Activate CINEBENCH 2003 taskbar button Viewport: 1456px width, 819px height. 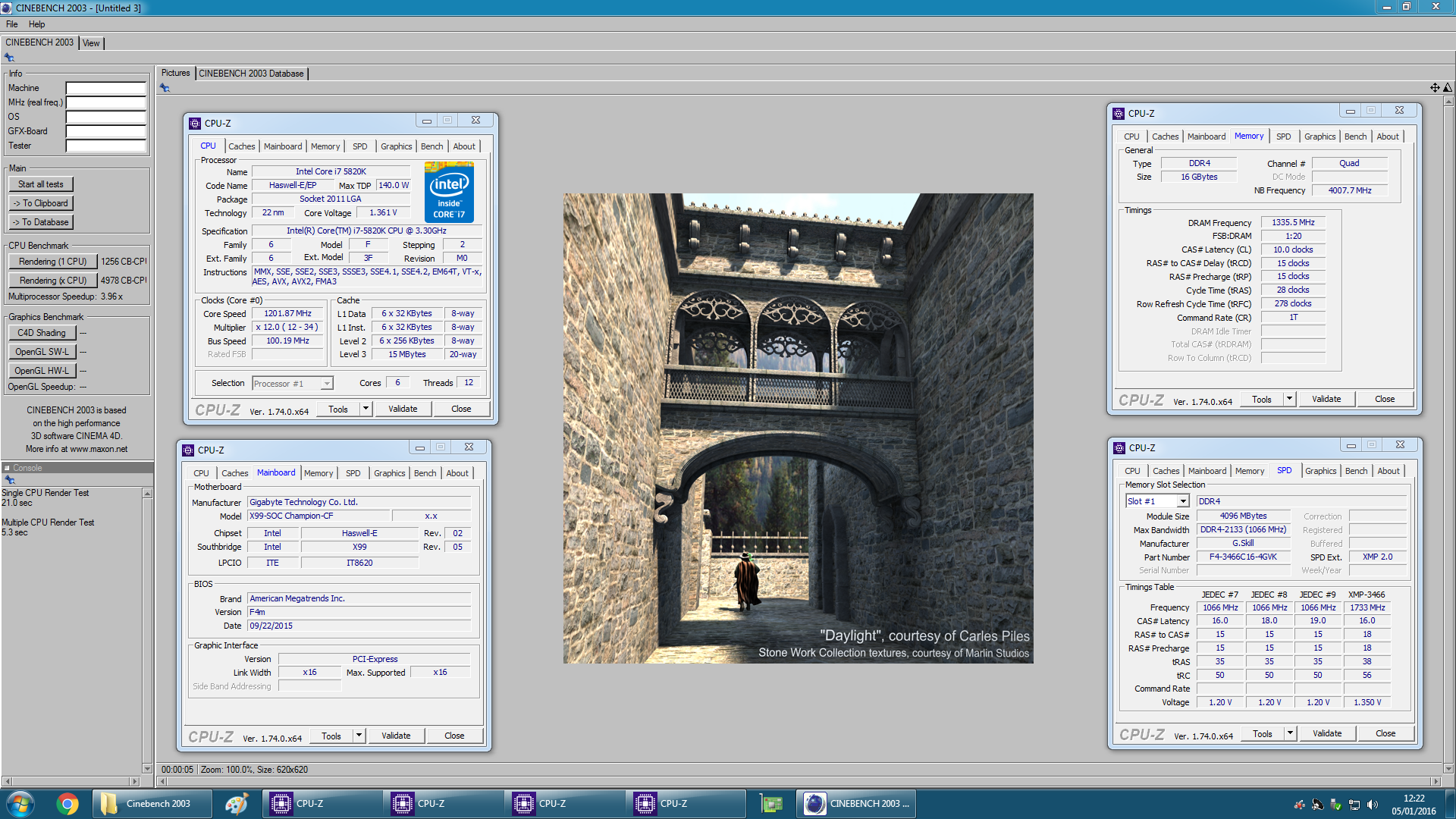pyautogui.click(x=855, y=804)
